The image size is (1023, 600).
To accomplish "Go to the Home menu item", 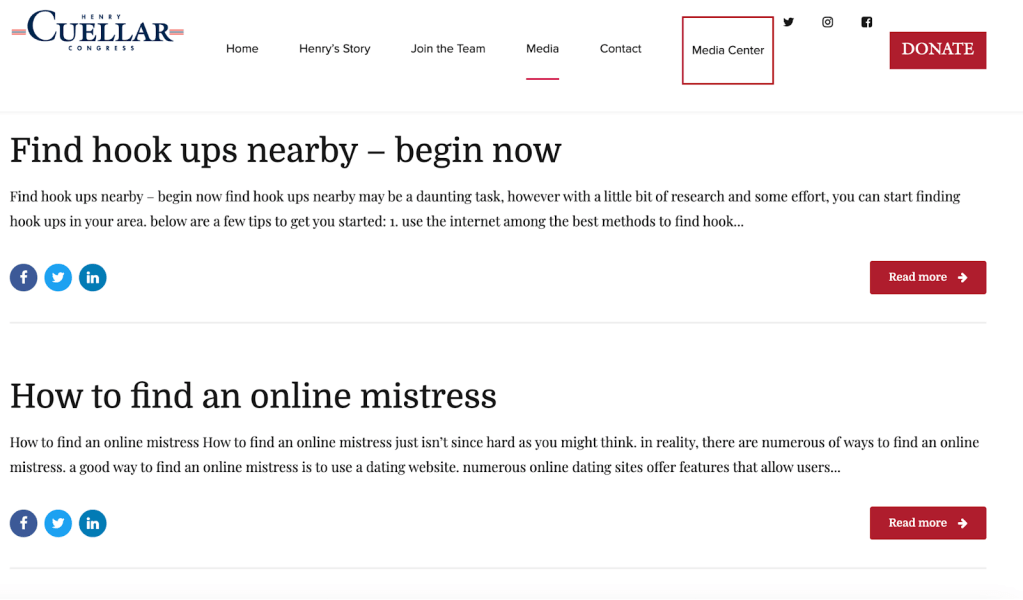I will click(242, 49).
